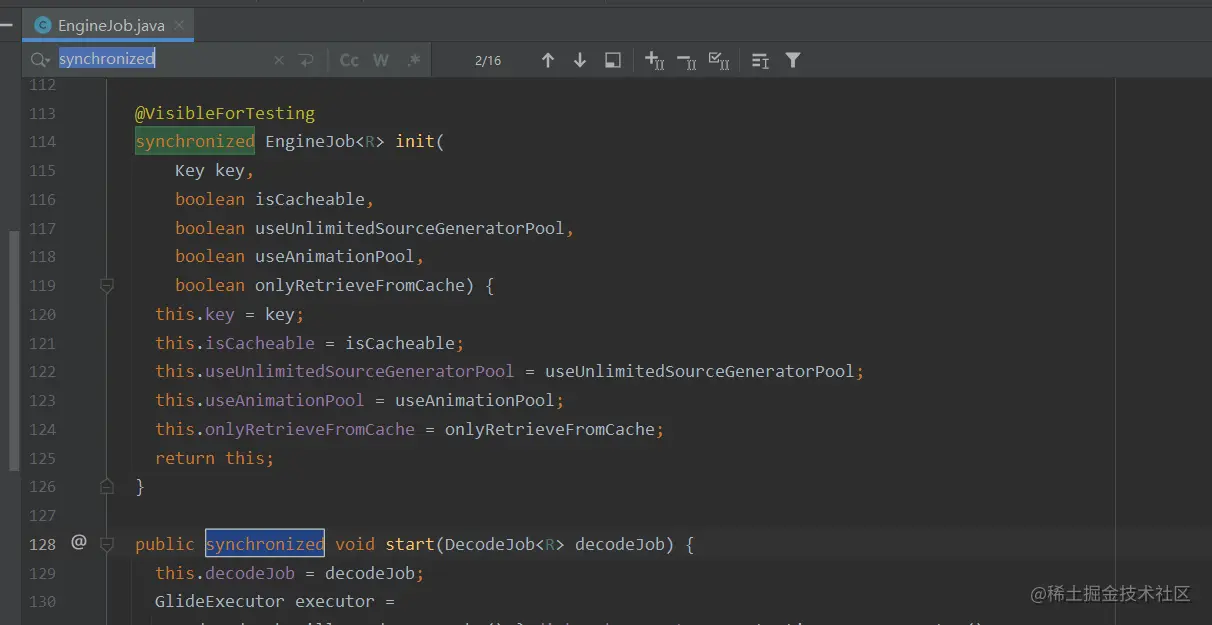Viewport: 1212px width, 625px height.
Task: Click 'boolean useAnimationPool,' parameter
Action: click(x=300, y=256)
